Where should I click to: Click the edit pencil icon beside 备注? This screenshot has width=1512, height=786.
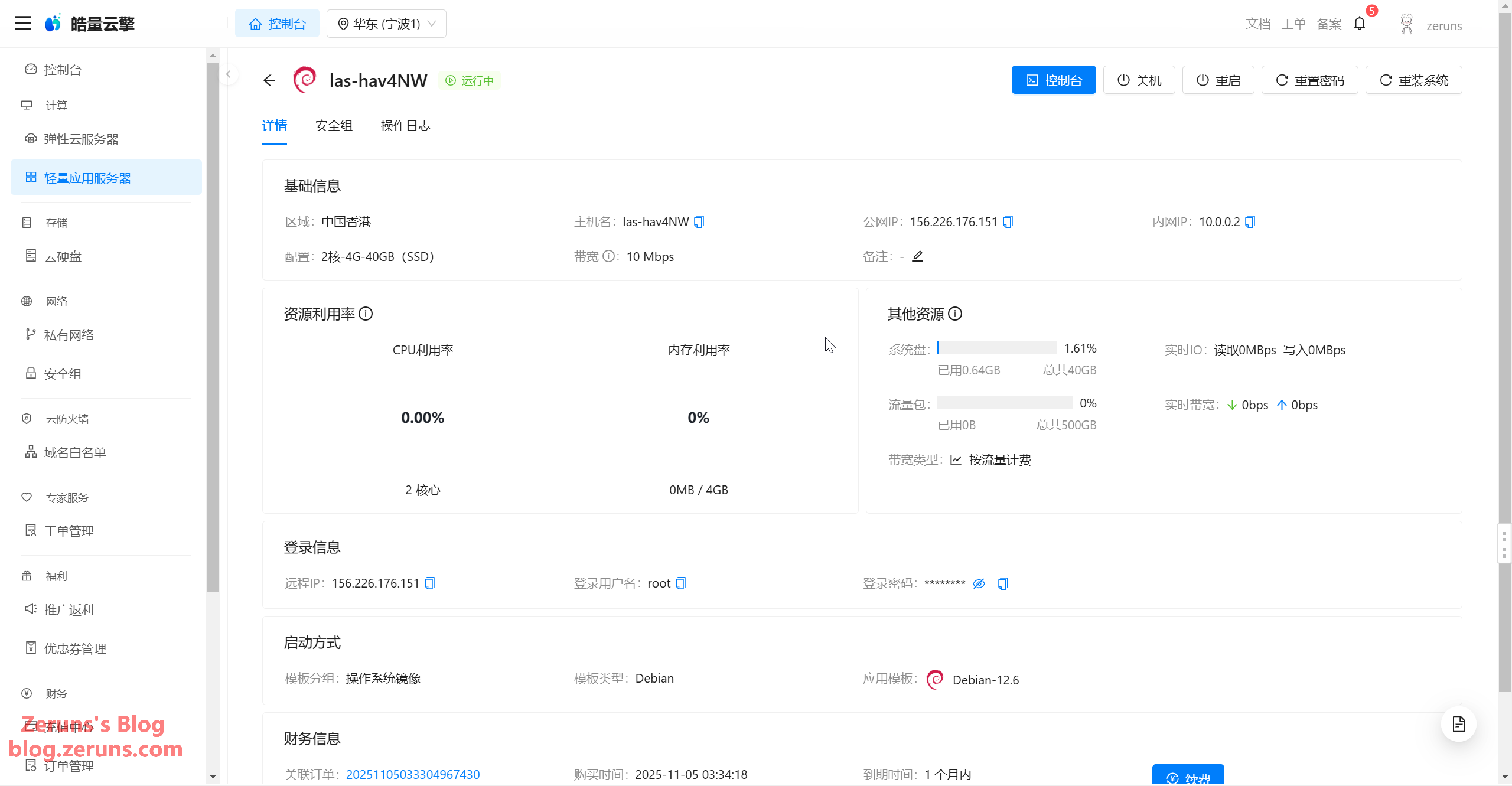(x=917, y=256)
